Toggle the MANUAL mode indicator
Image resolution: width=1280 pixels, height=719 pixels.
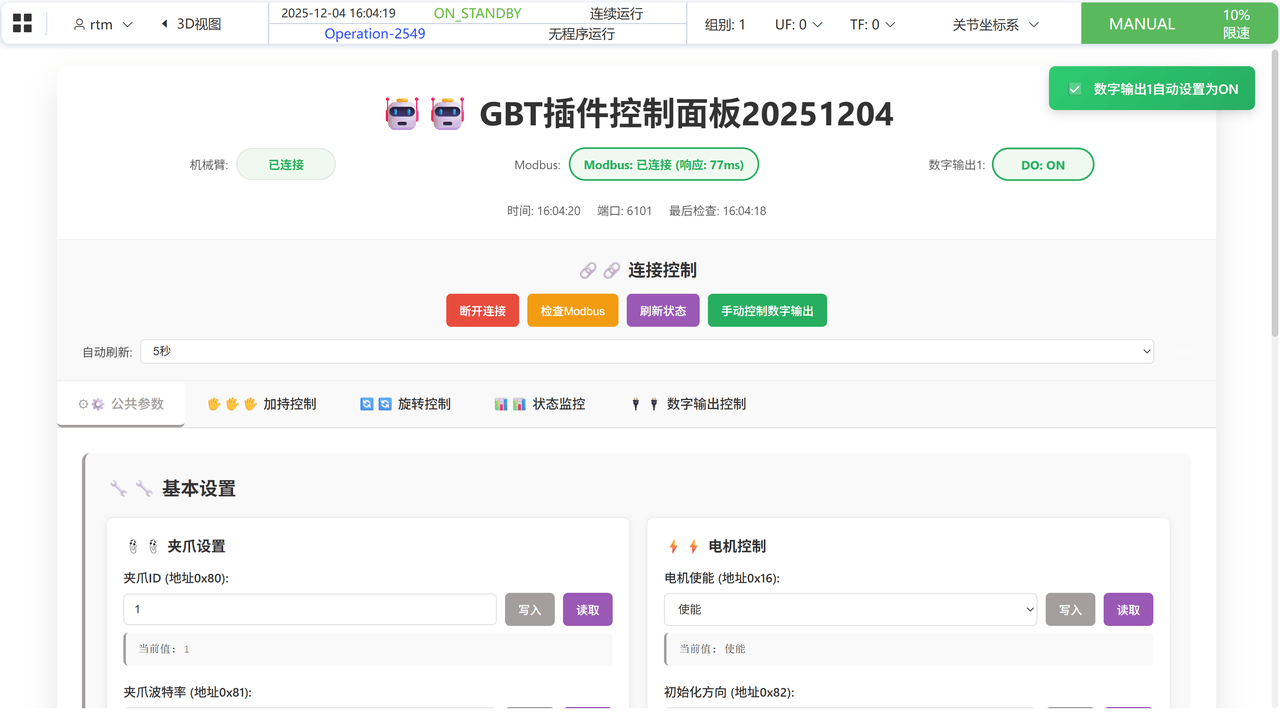tap(1141, 24)
